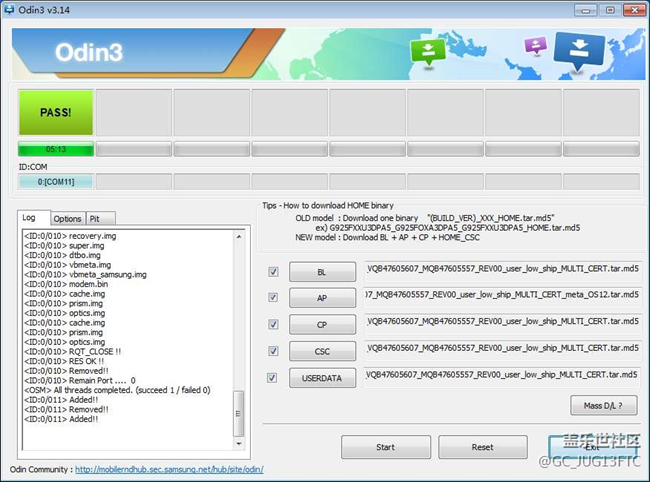
Task: Click the green PASS! status box
Action: 56,112
